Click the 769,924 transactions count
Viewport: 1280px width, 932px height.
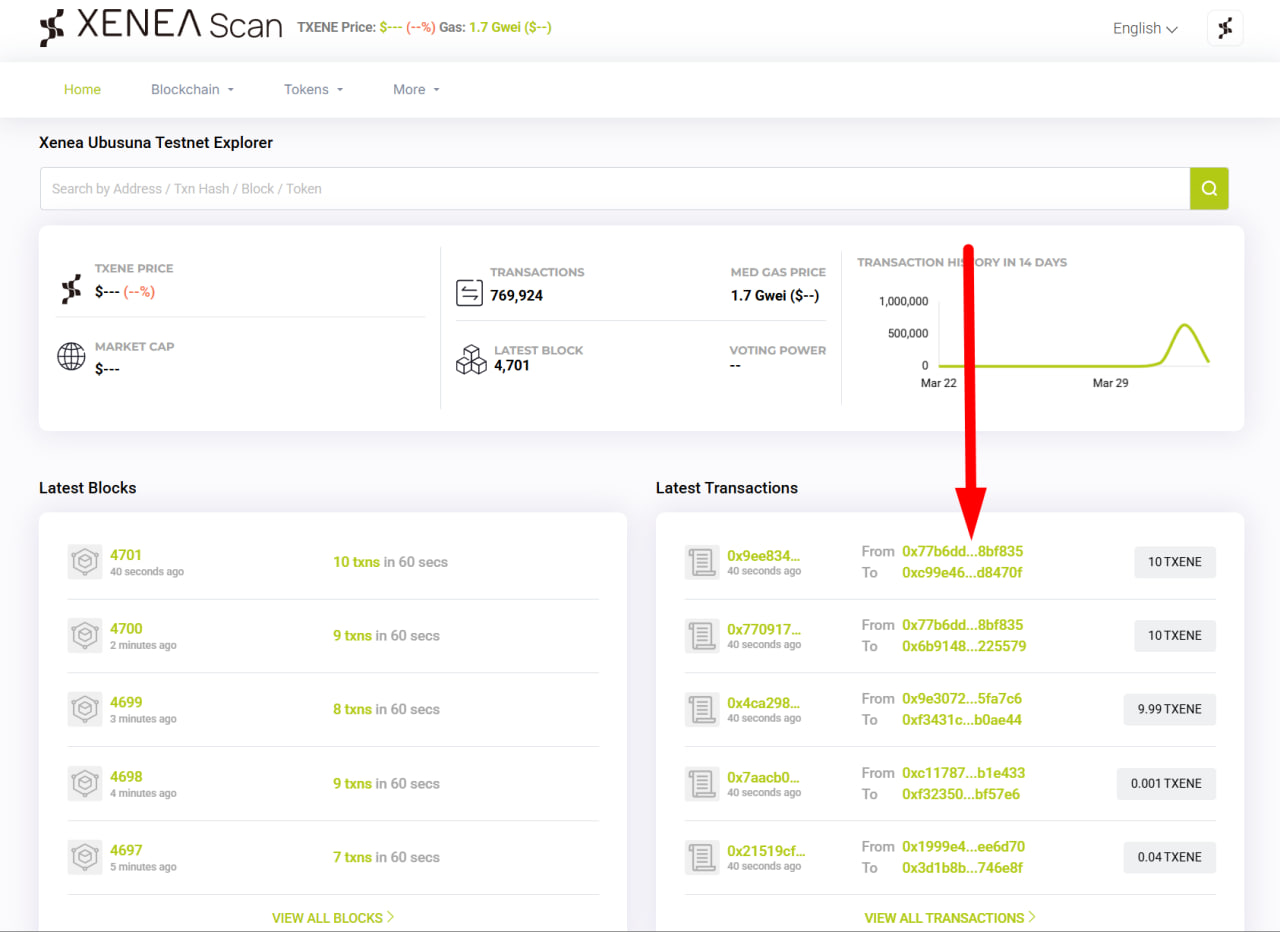click(x=517, y=296)
